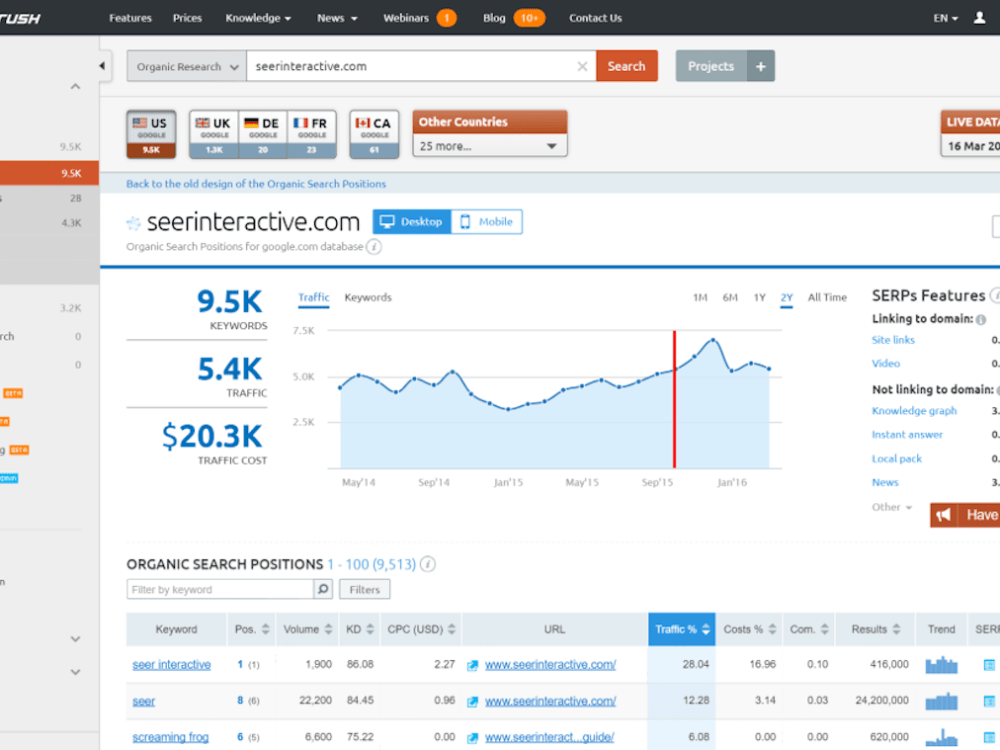The height and width of the screenshot is (750, 1000).
Task: Click the orange Search button
Action: (626, 66)
